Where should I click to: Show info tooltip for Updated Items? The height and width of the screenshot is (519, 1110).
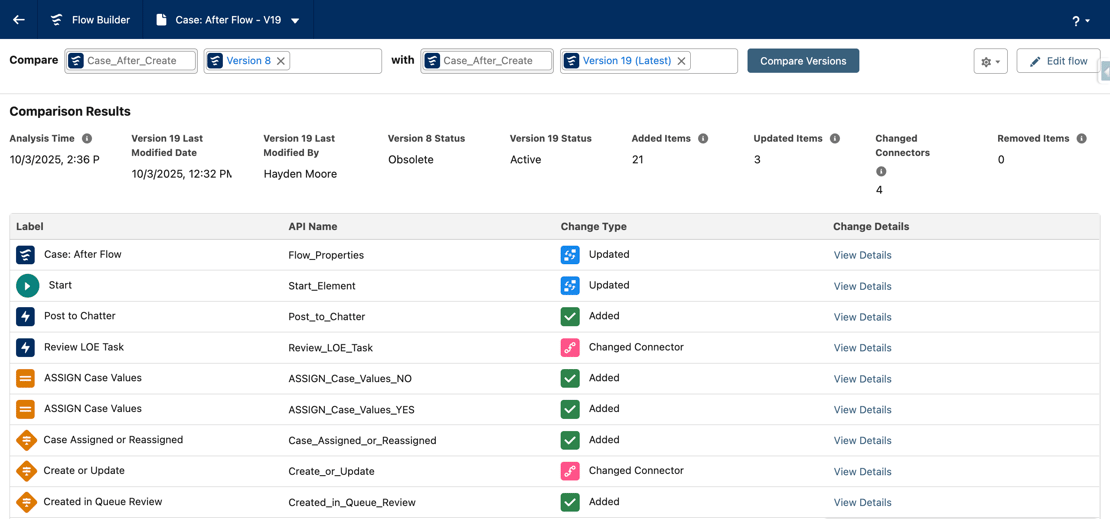(835, 139)
